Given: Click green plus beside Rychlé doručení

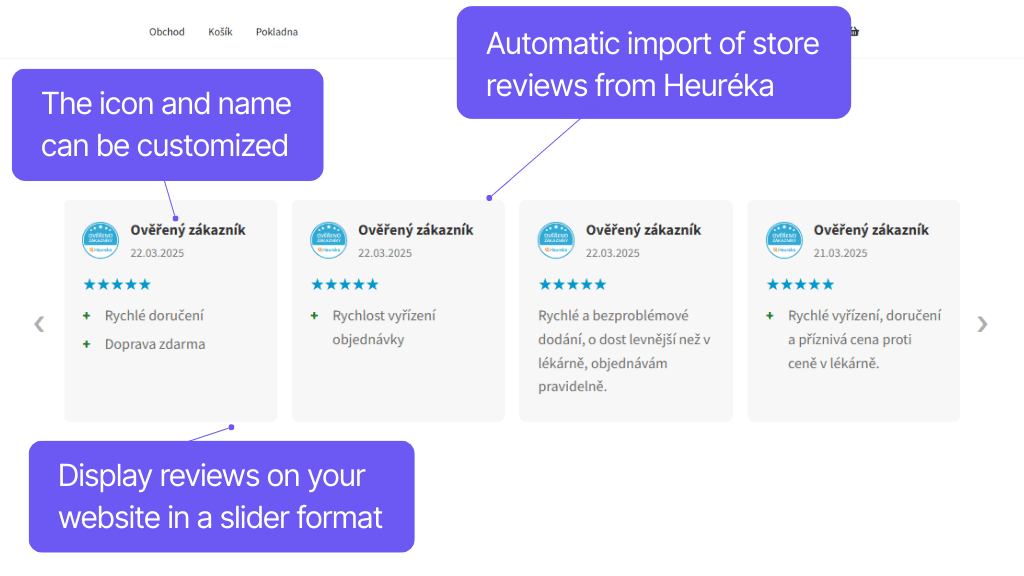Looking at the screenshot, I should point(86,316).
